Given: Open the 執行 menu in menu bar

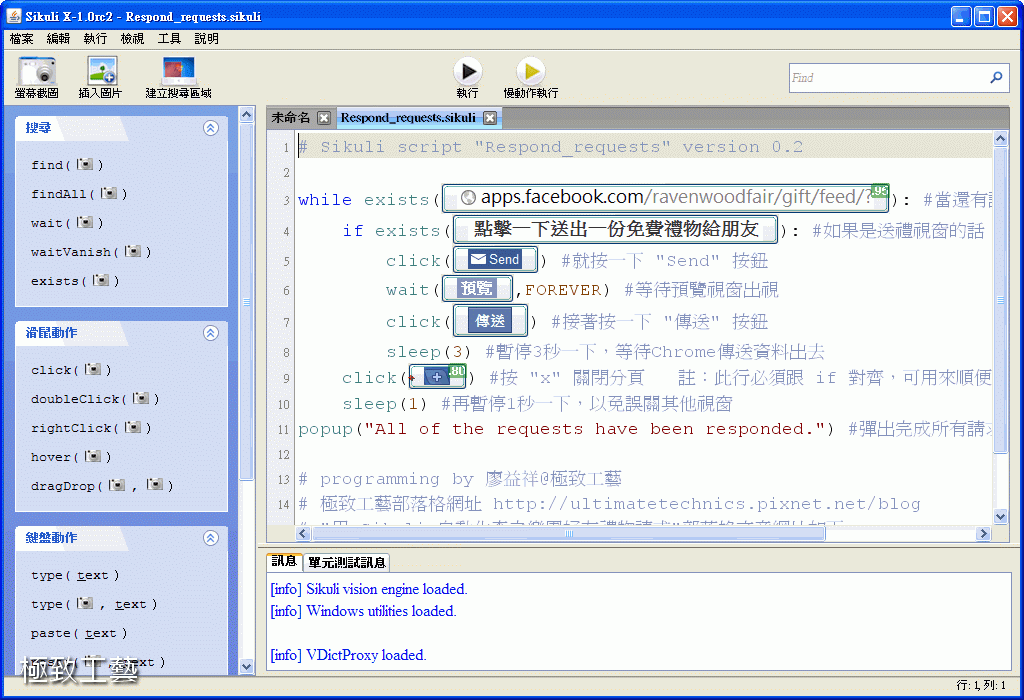Looking at the screenshot, I should pos(95,39).
